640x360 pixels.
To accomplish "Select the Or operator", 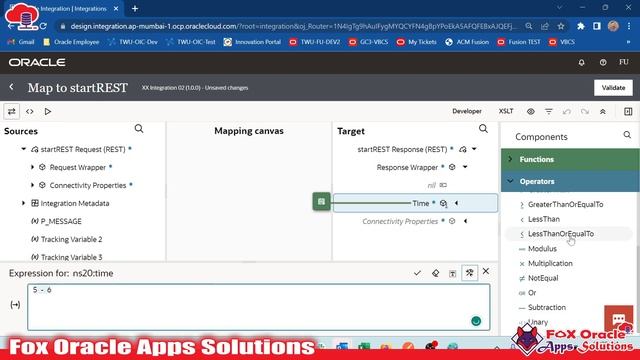I will coord(532,292).
